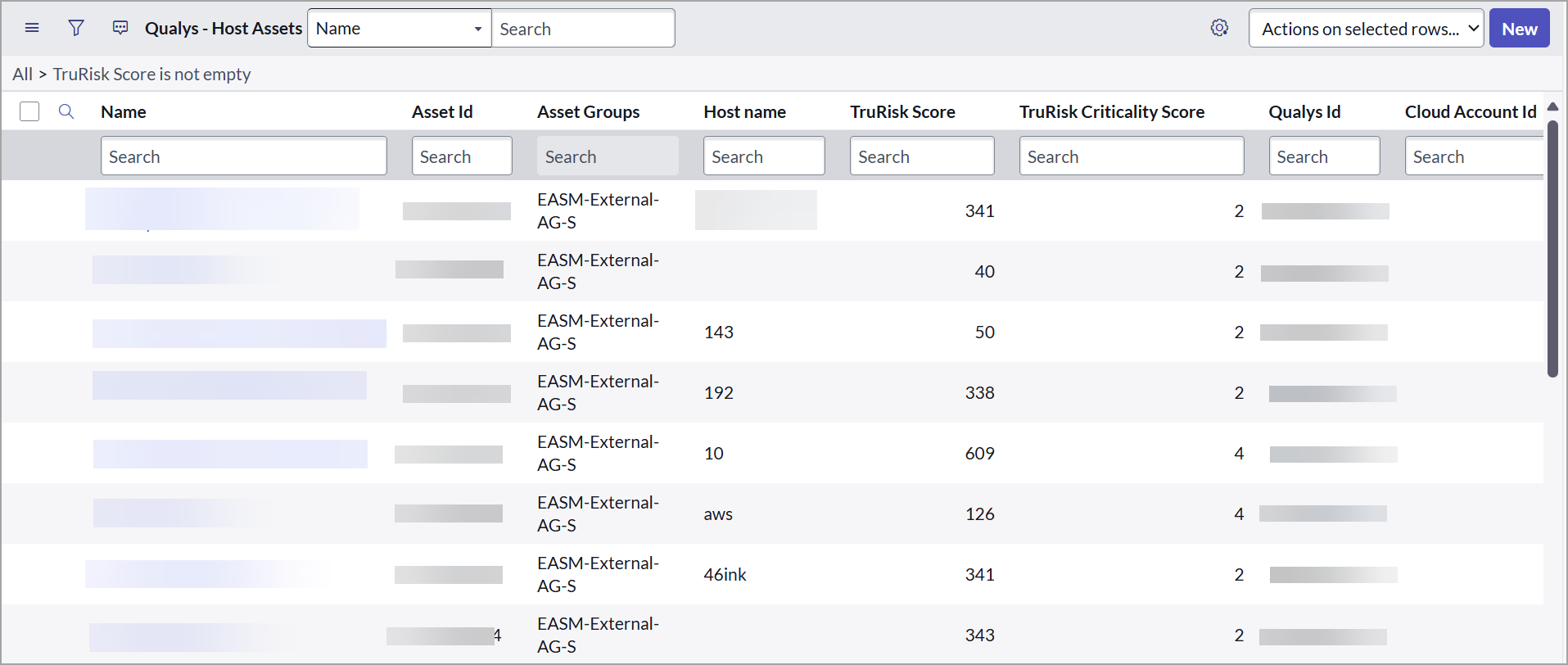Sort by the Name column header

[x=124, y=112]
